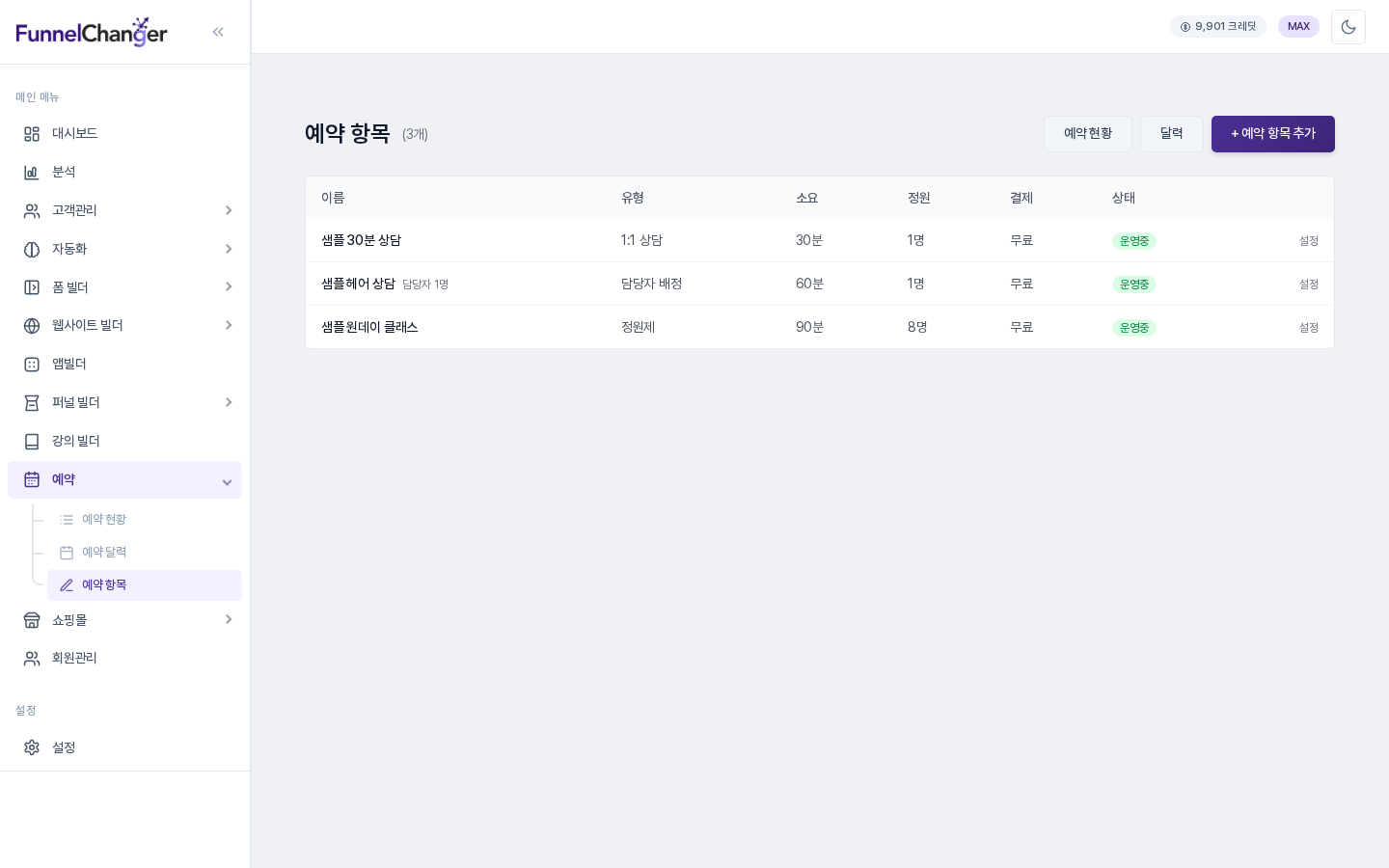This screenshot has width=1389, height=868.
Task: Expand the 자동화 submenu chevron
Action: click(229, 249)
